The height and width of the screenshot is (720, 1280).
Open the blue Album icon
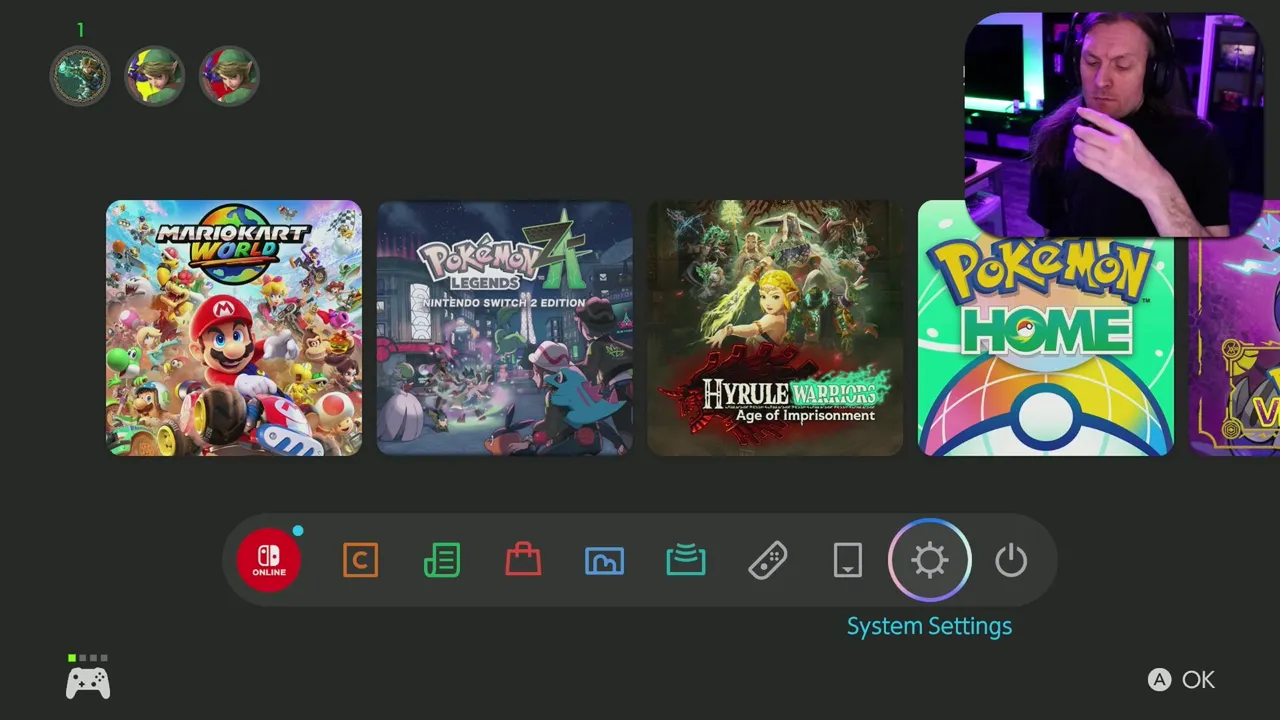click(604, 561)
